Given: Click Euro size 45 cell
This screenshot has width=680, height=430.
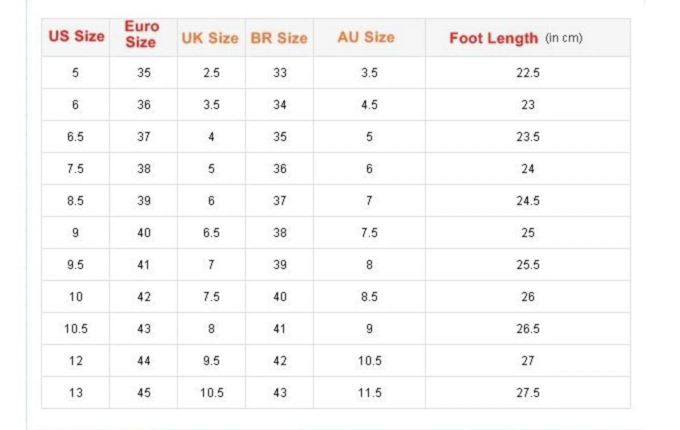Looking at the screenshot, I should coord(144,393).
